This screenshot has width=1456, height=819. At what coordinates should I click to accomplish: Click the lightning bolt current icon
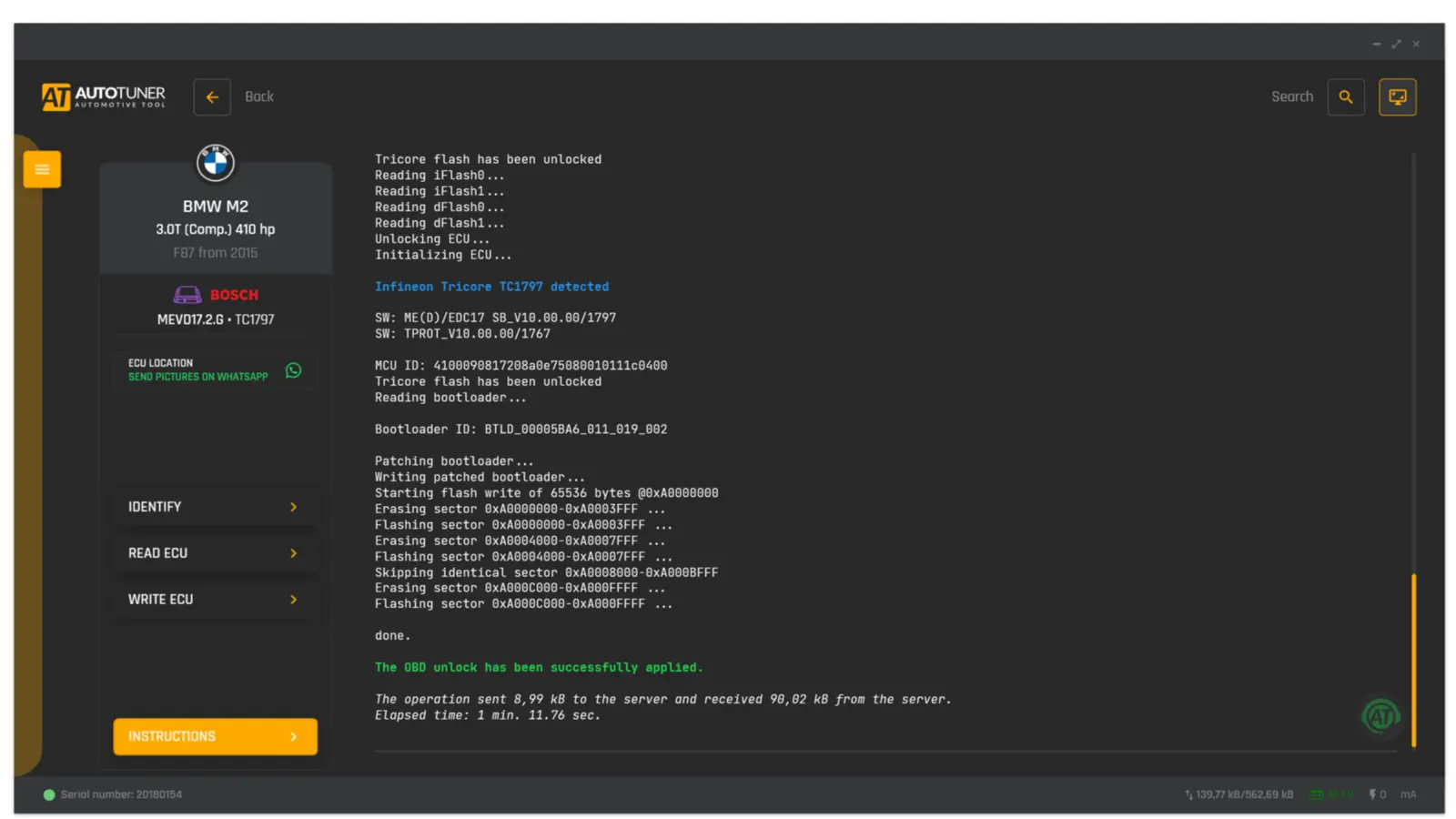pos(1372,794)
